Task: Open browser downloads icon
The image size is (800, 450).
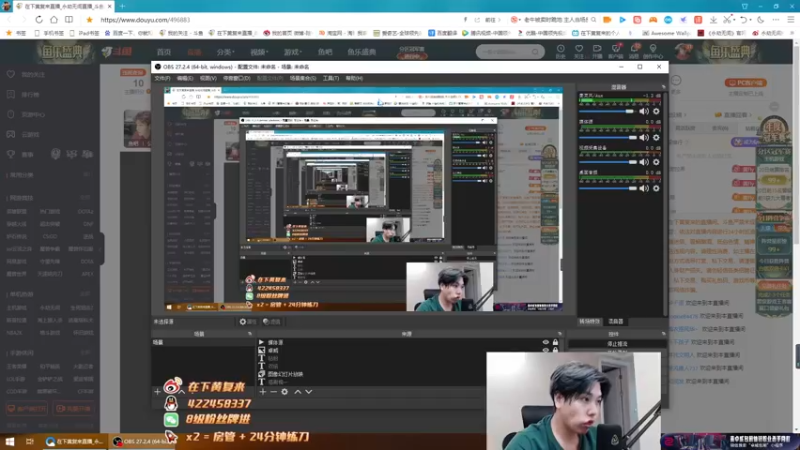Action: tap(713, 19)
